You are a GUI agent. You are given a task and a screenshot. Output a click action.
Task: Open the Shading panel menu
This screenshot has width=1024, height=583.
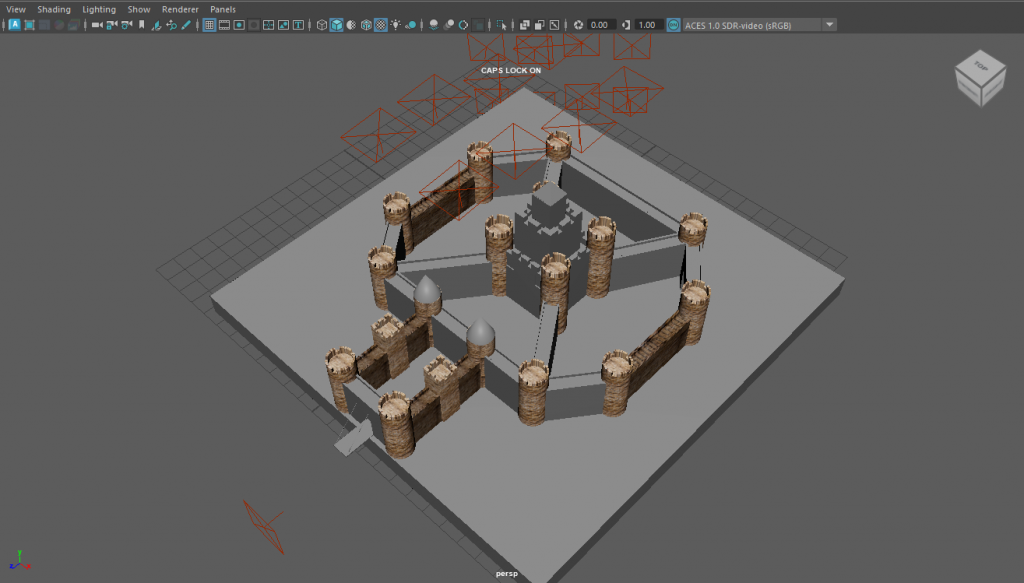(54, 9)
